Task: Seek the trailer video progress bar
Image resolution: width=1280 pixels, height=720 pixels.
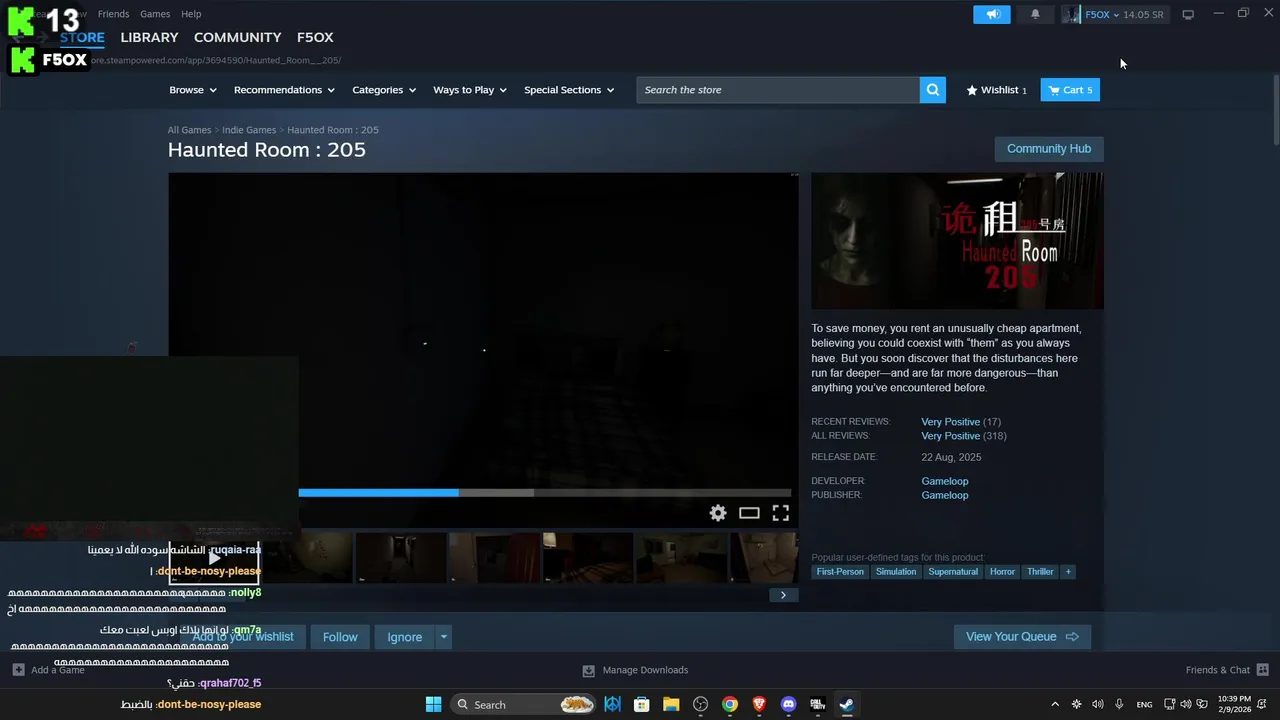Action: pyautogui.click(x=545, y=492)
